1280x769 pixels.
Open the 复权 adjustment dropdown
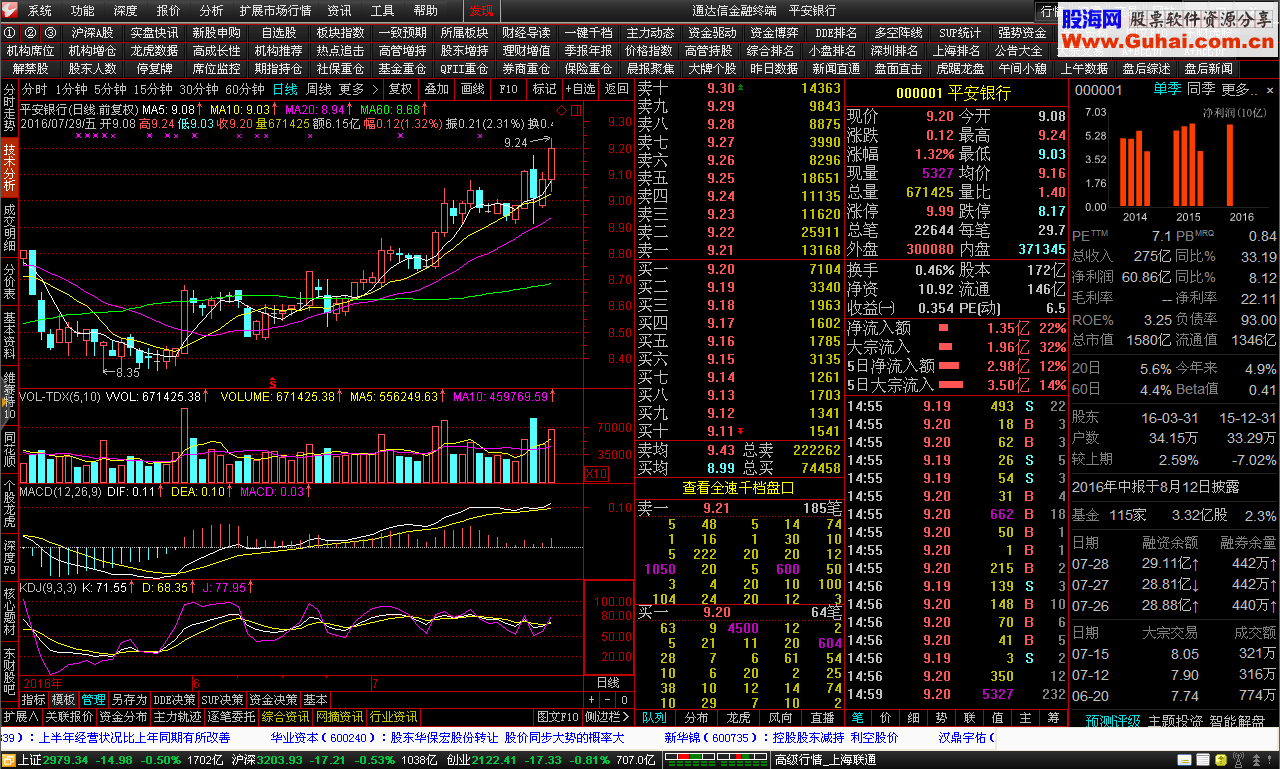tap(400, 89)
